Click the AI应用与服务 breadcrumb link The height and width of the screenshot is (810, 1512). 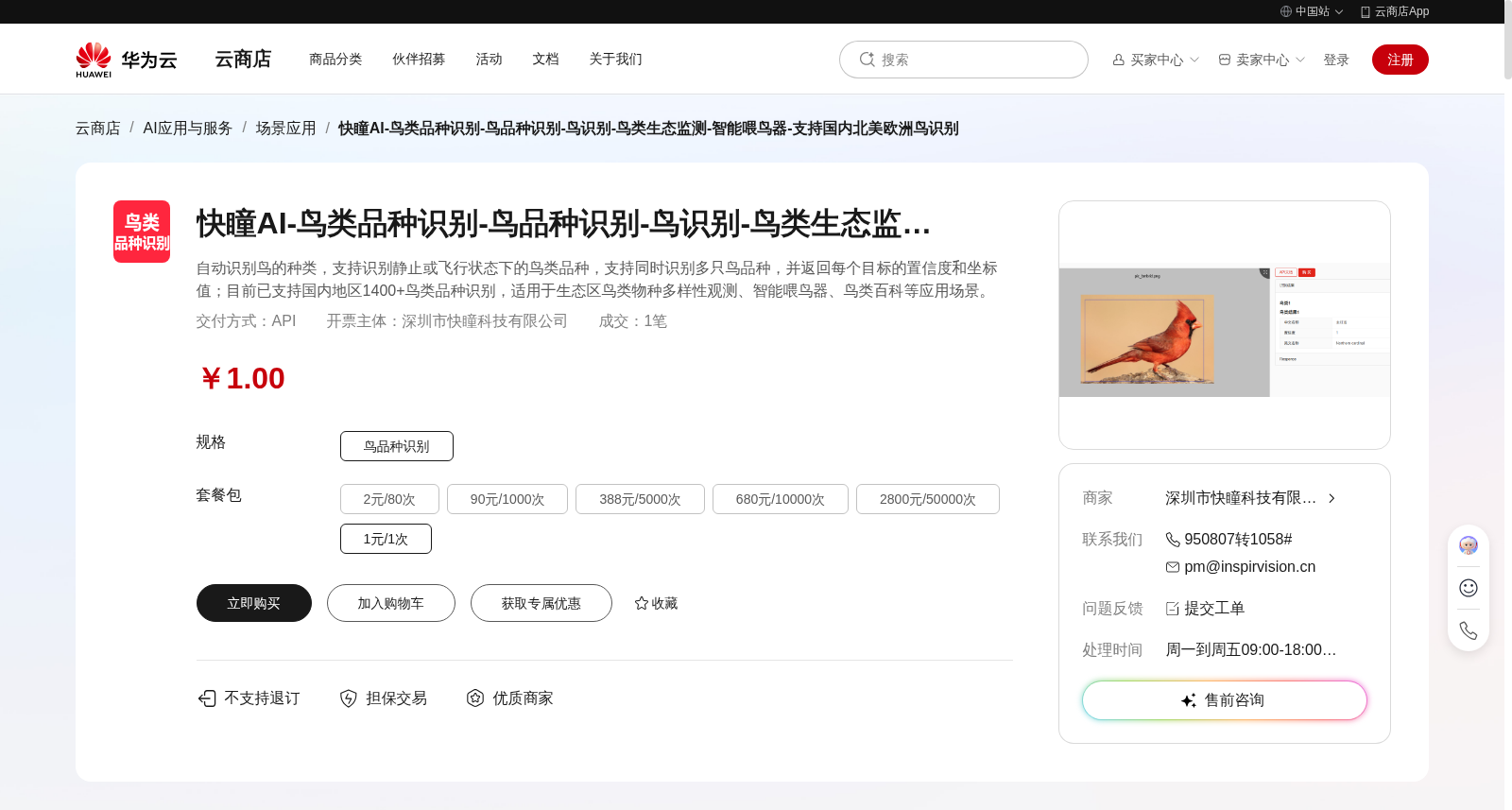click(x=188, y=129)
